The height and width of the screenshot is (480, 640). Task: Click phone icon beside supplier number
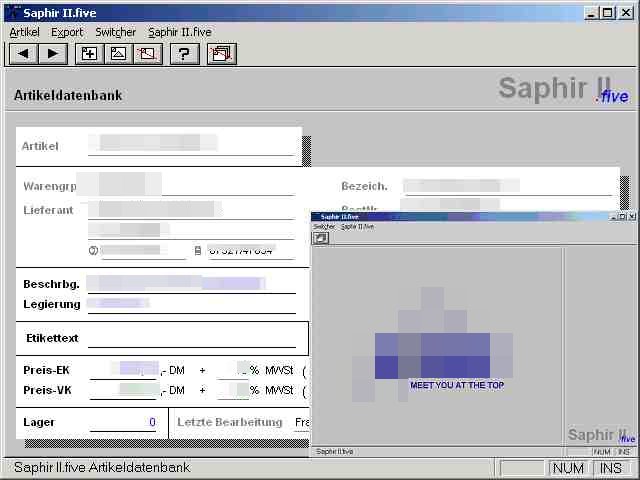pos(93,251)
